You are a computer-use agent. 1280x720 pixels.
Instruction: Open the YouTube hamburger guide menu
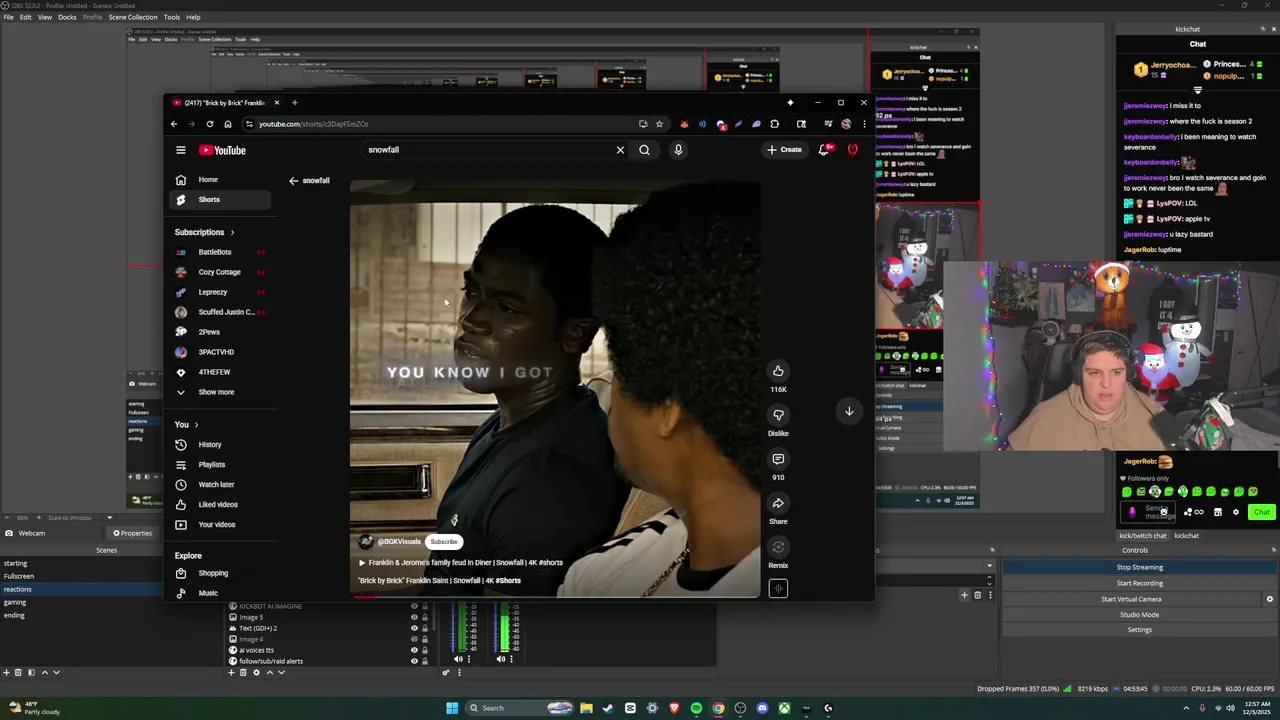pyautogui.click(x=181, y=150)
